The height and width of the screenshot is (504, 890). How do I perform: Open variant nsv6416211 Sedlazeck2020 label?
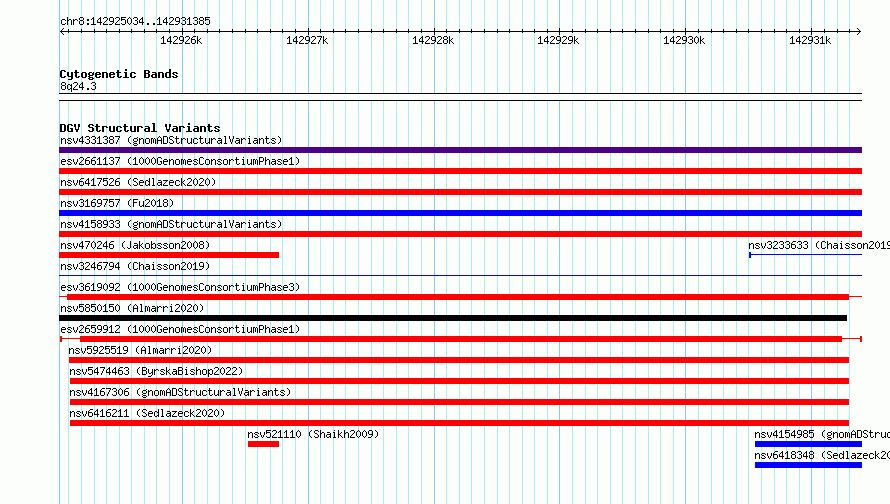[147, 413]
